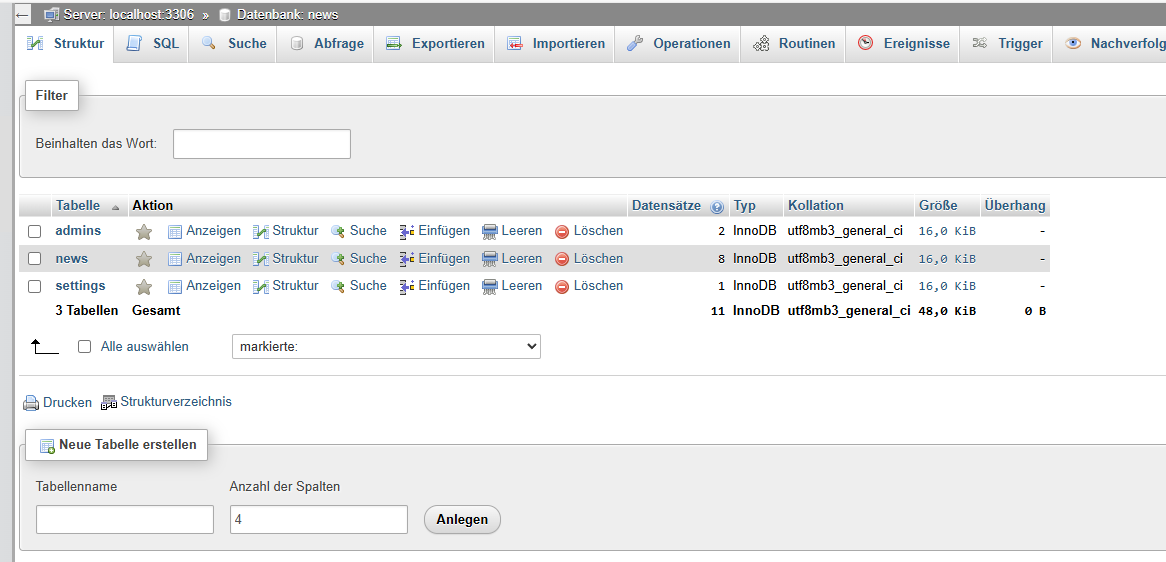Open the Strukturverzeichnis link

[x=176, y=402]
